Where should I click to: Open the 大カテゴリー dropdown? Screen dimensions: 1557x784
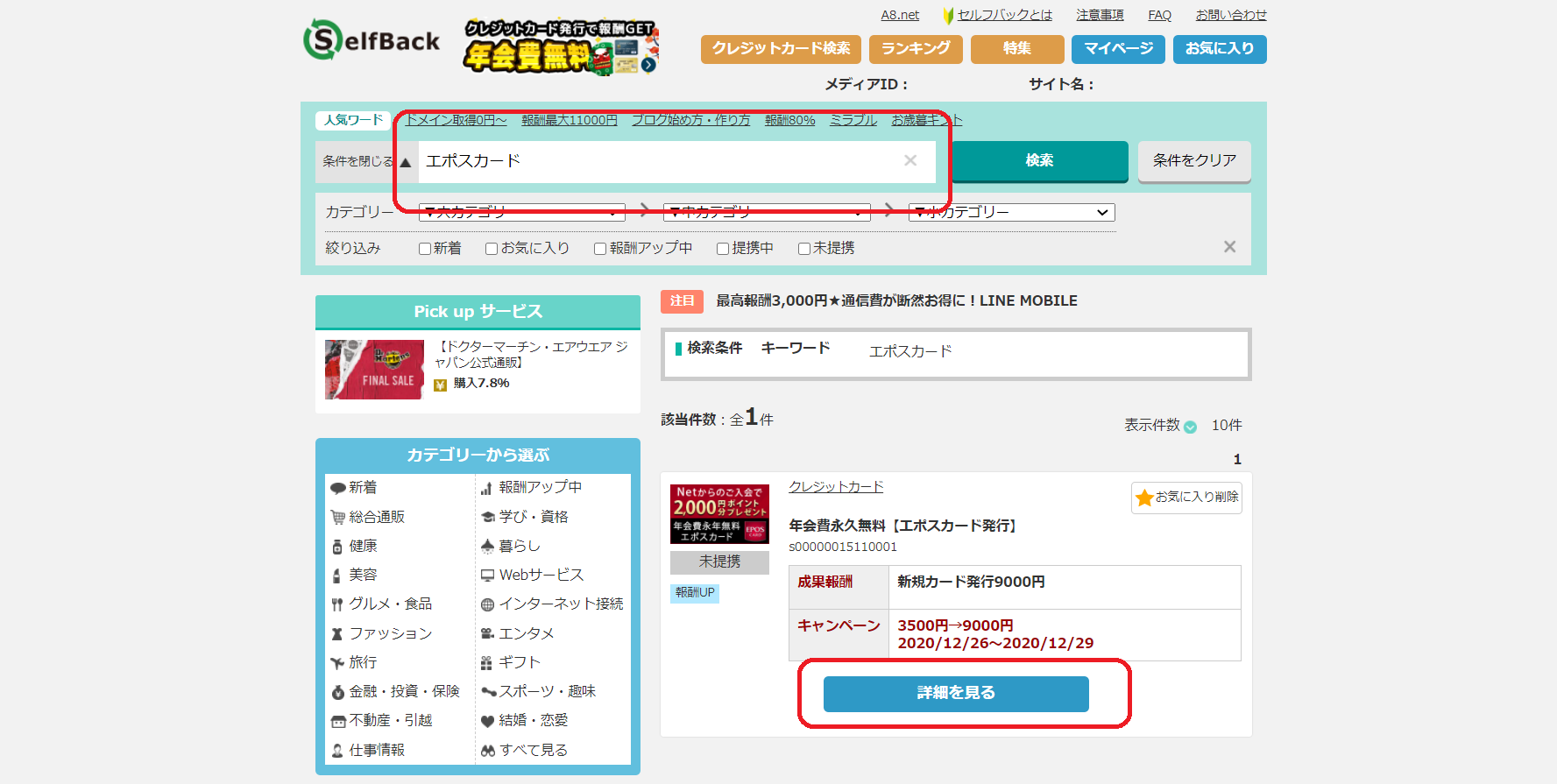(x=522, y=212)
